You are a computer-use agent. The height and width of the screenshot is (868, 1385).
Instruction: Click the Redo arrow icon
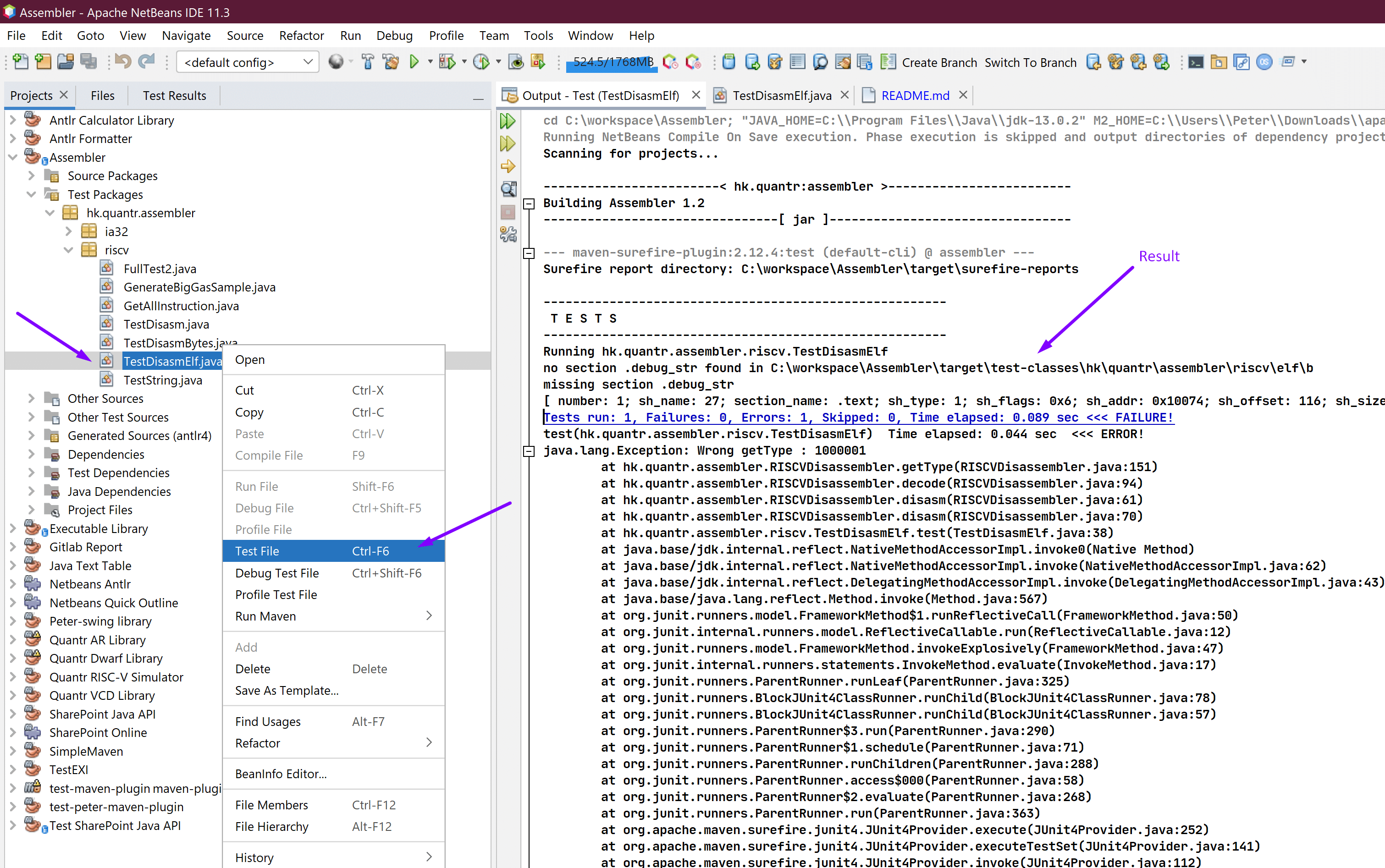(147, 61)
